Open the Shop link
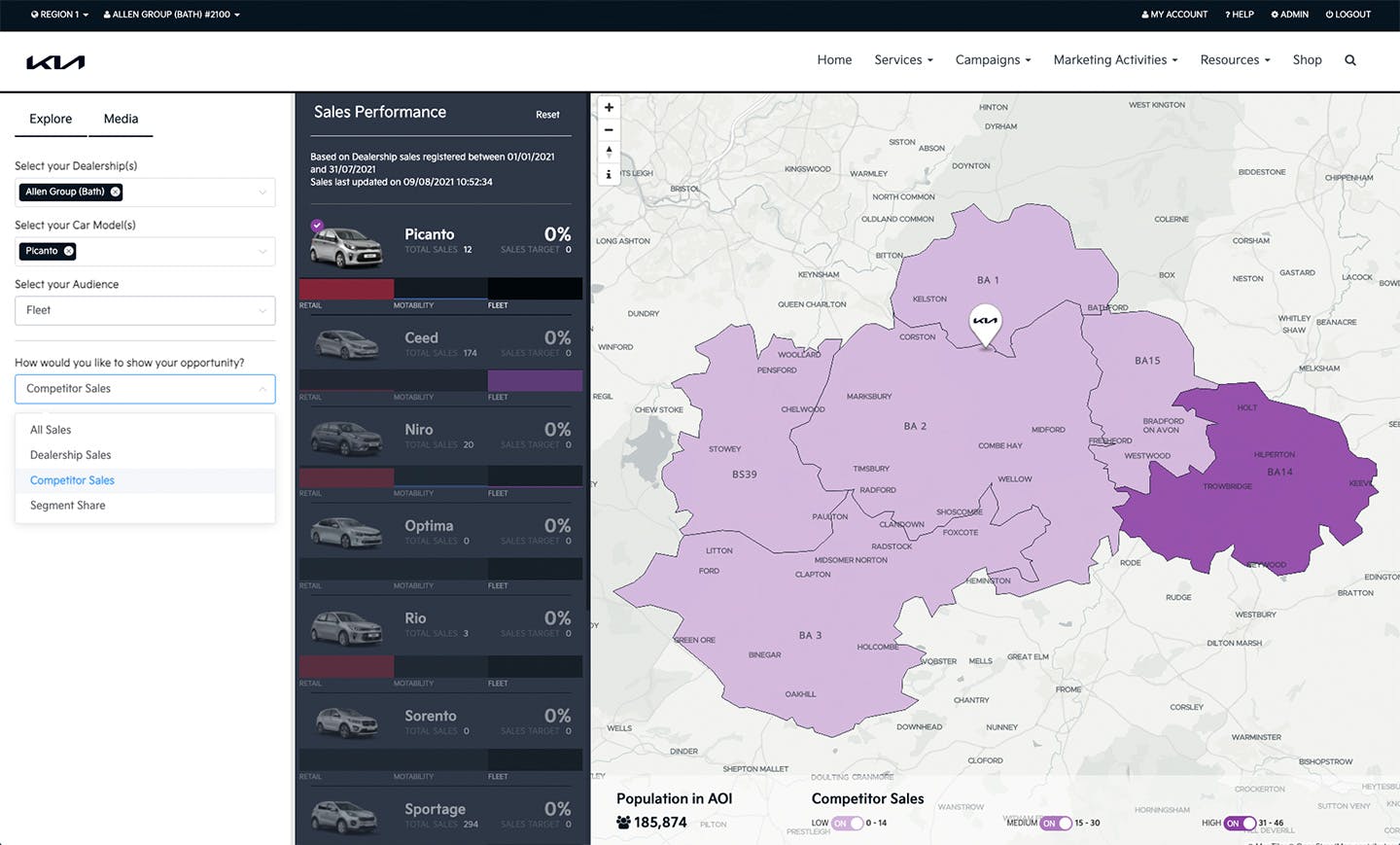This screenshot has width=1400, height=845. click(x=1307, y=60)
